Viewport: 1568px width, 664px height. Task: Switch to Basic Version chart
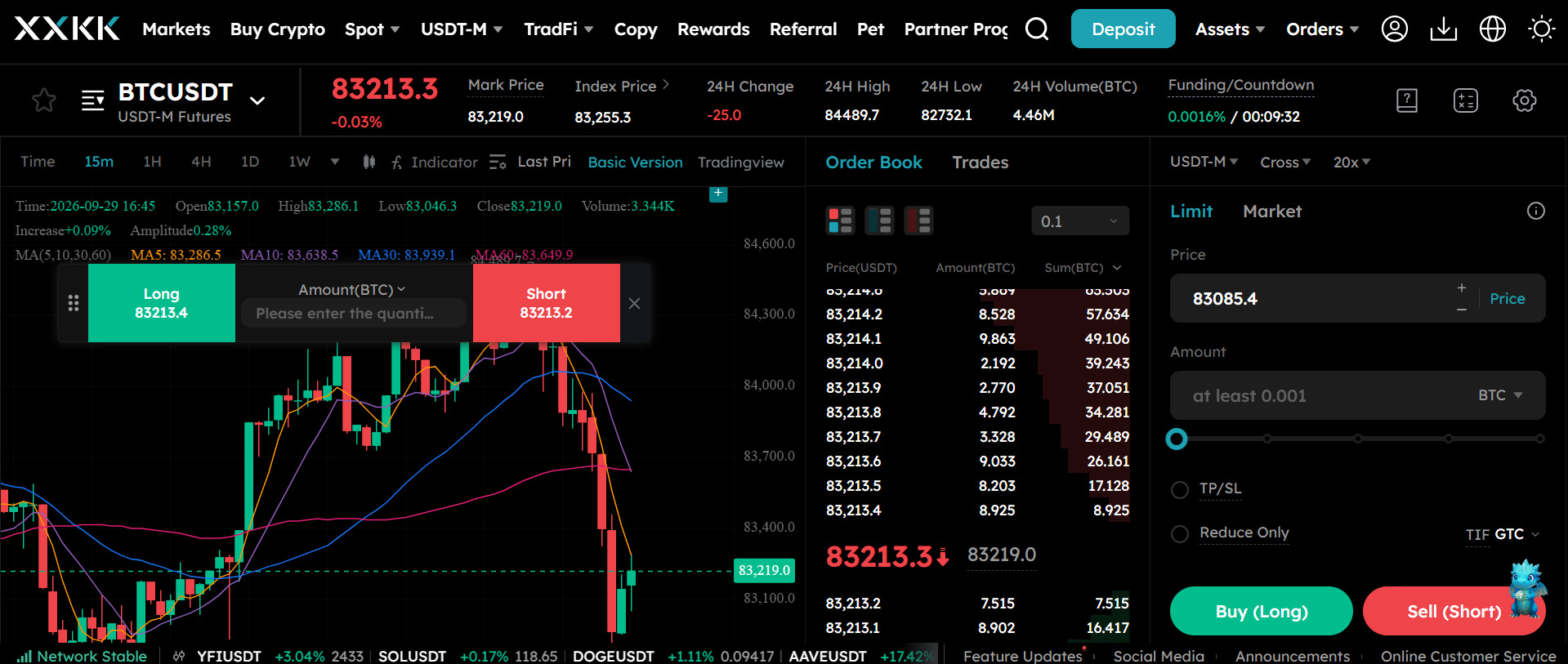click(635, 162)
